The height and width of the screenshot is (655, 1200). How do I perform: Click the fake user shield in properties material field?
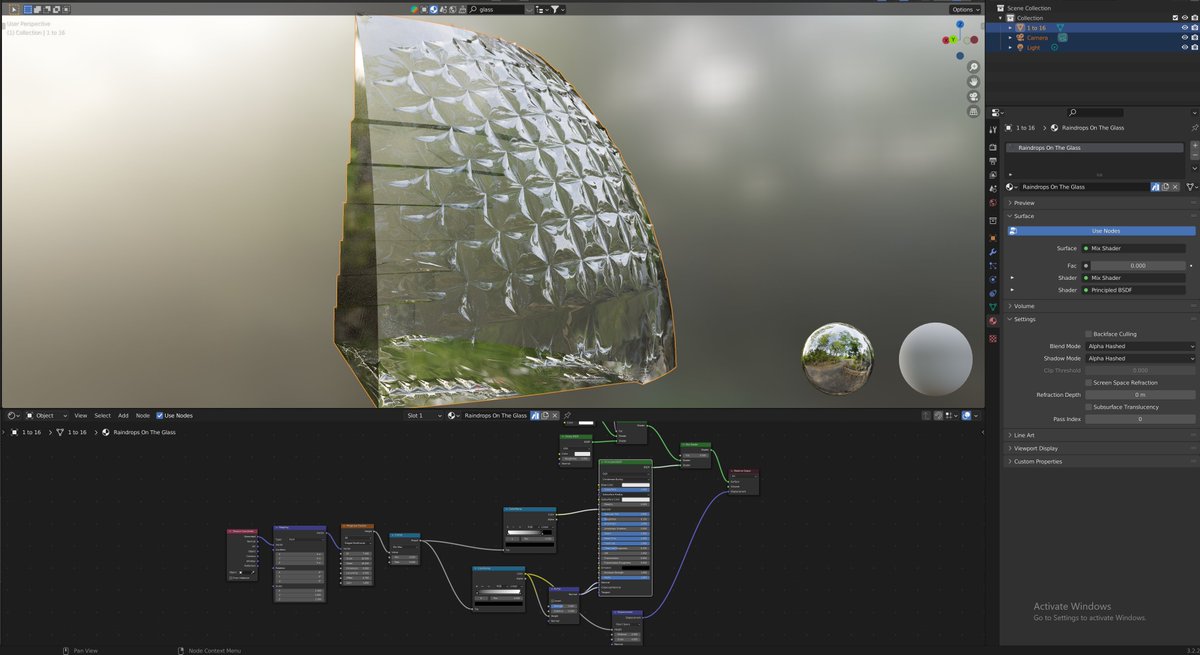pyautogui.click(x=1155, y=187)
